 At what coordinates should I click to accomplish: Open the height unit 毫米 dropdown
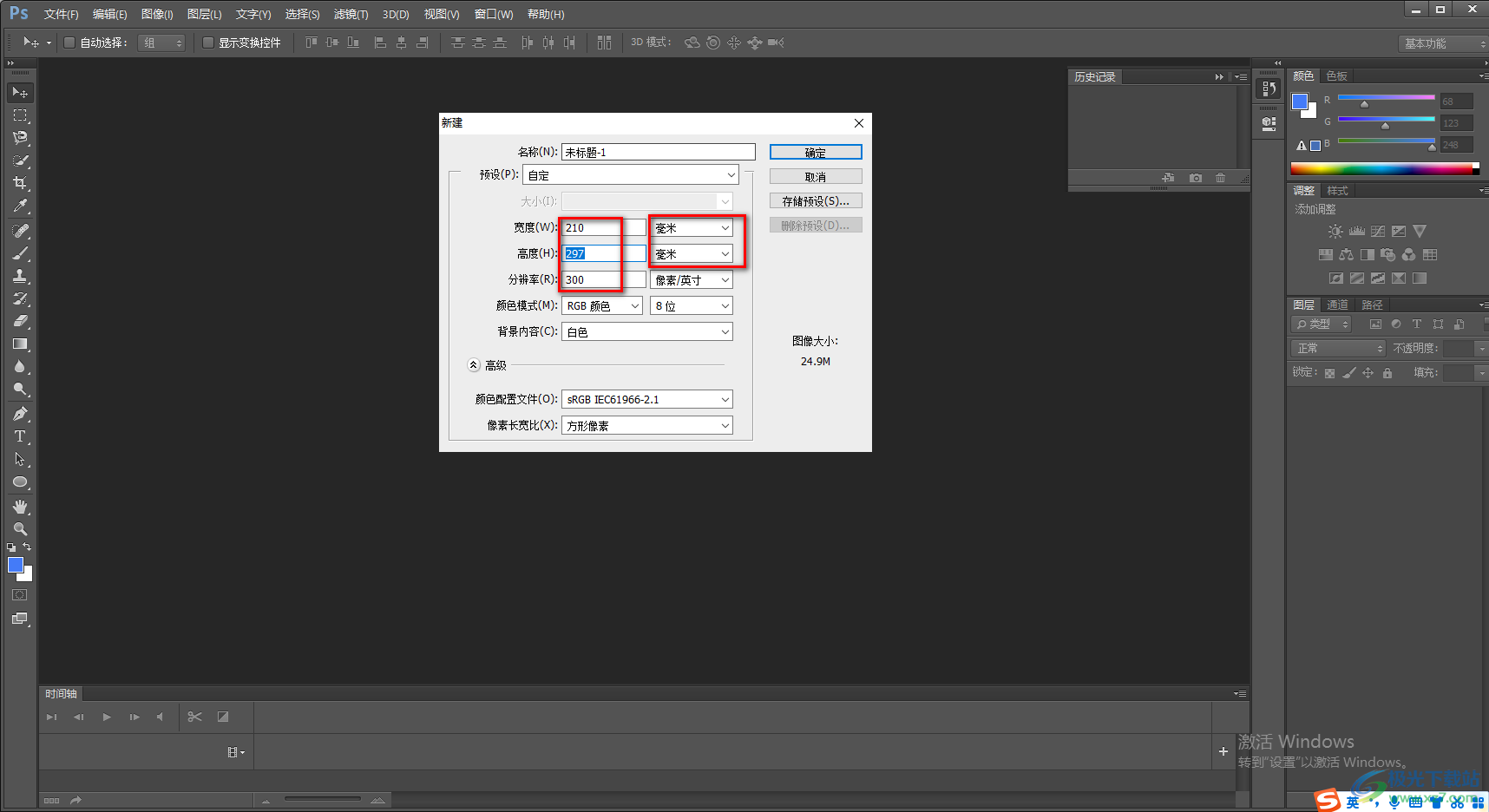pos(692,254)
